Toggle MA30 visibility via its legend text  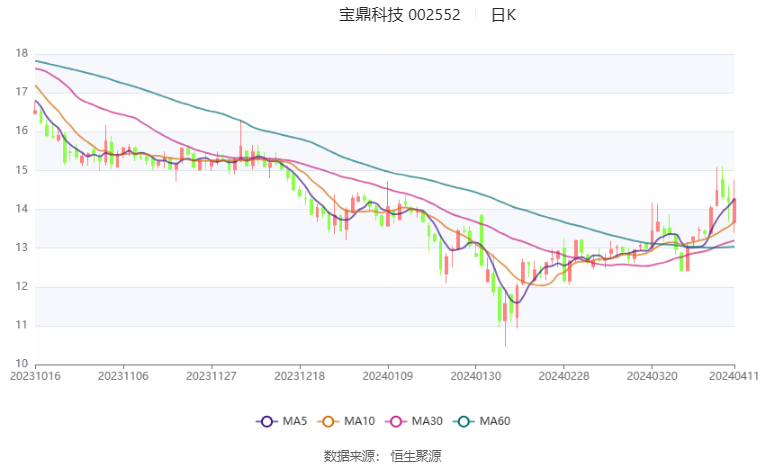click(x=427, y=422)
